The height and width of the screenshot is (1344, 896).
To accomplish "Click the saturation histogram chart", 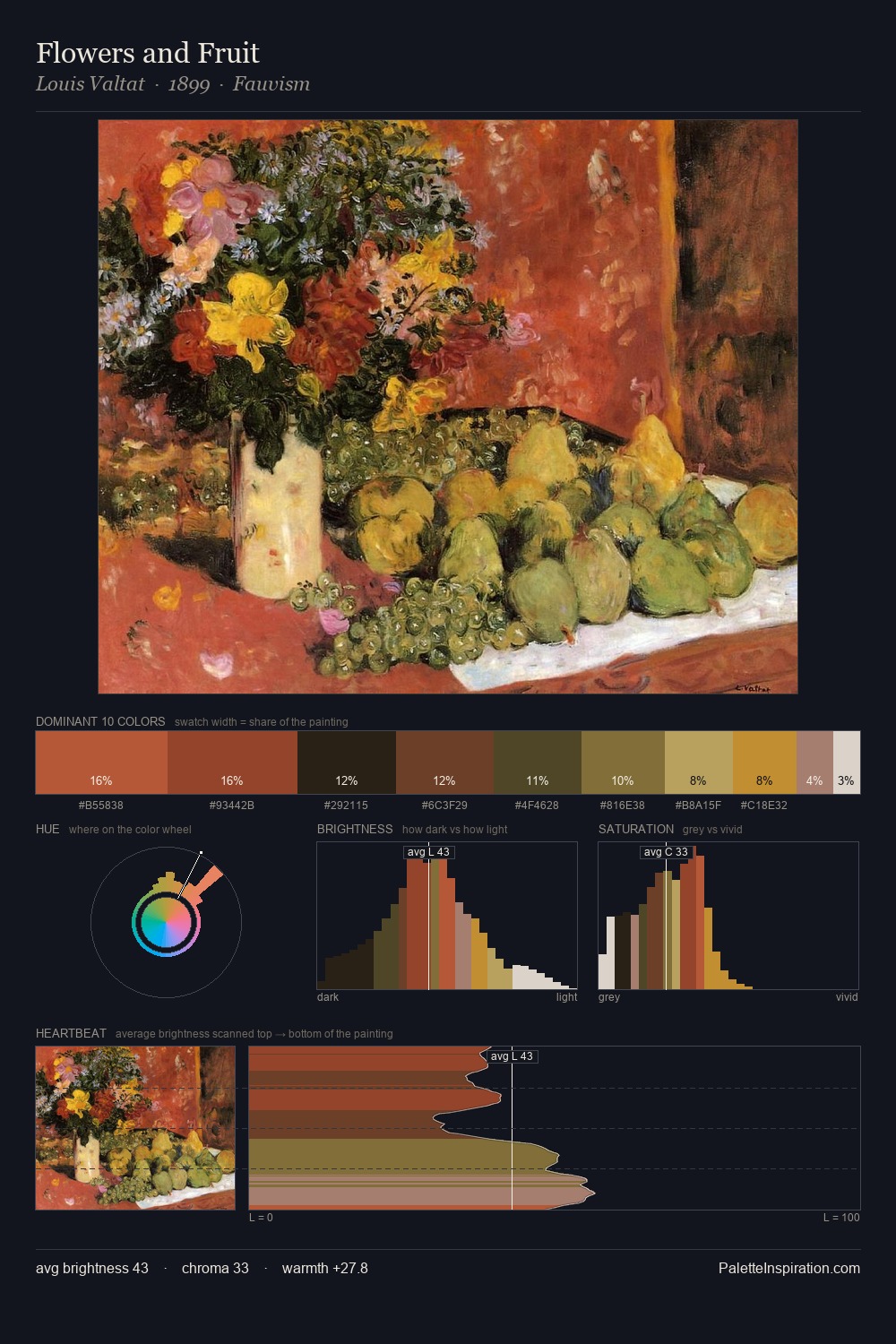I will tap(728, 916).
